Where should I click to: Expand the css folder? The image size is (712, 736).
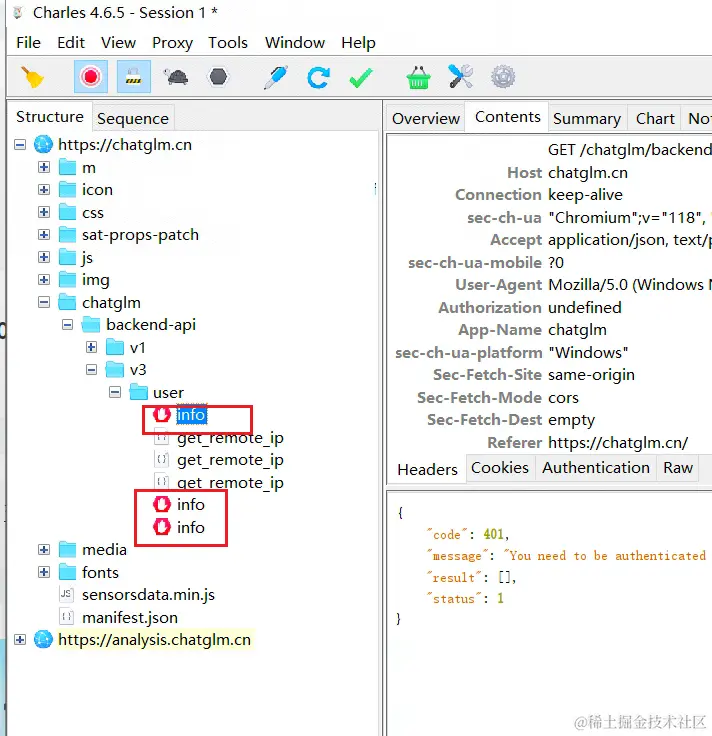pos(44,212)
